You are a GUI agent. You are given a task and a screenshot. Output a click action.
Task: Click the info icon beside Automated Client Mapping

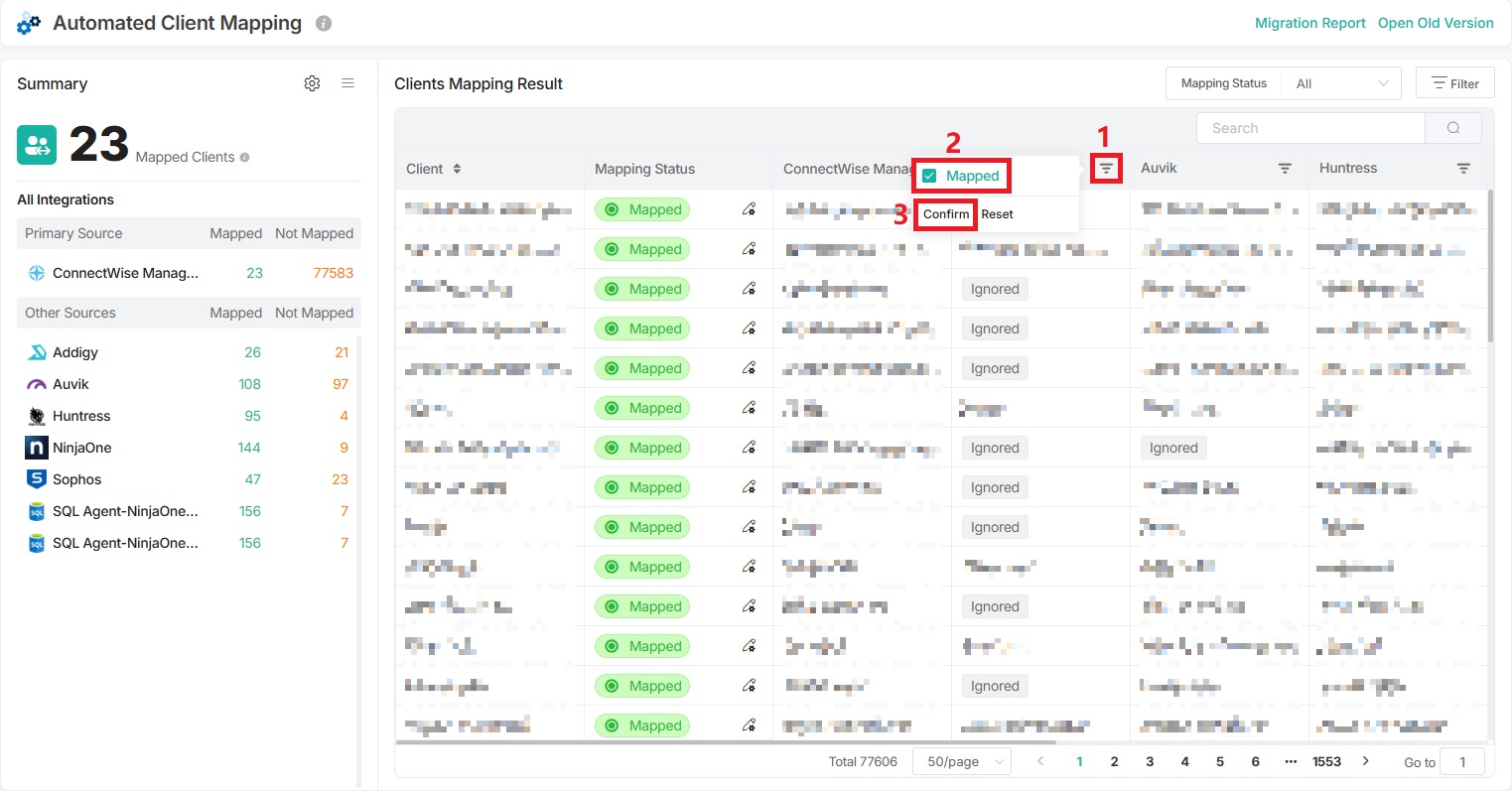point(323,23)
